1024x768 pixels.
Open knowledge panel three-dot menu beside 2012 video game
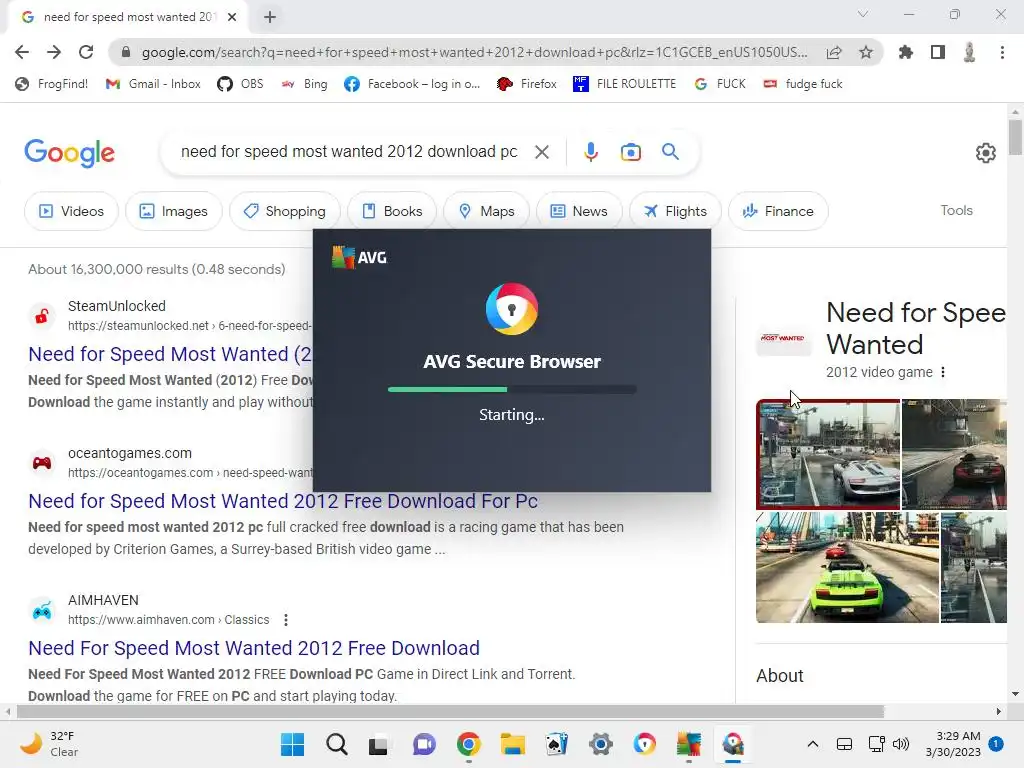point(942,372)
